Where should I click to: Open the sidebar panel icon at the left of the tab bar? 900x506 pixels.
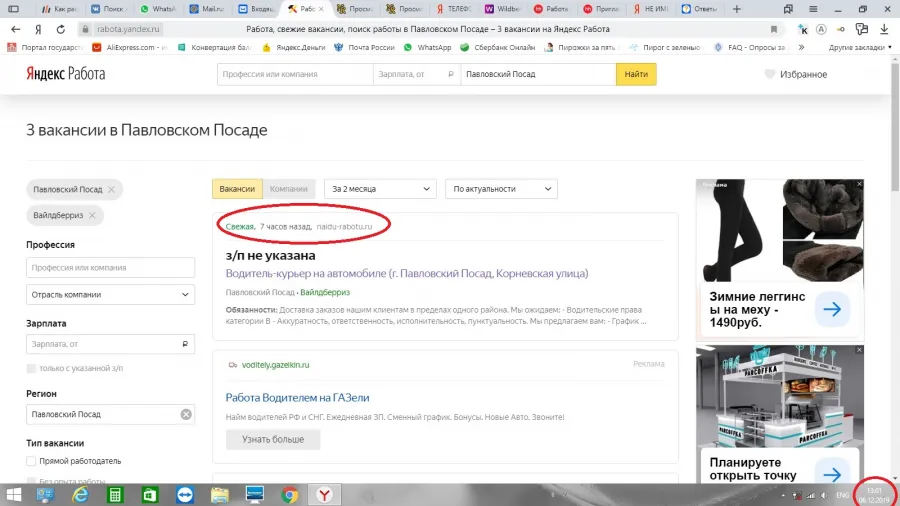pyautogui.click(x=13, y=9)
